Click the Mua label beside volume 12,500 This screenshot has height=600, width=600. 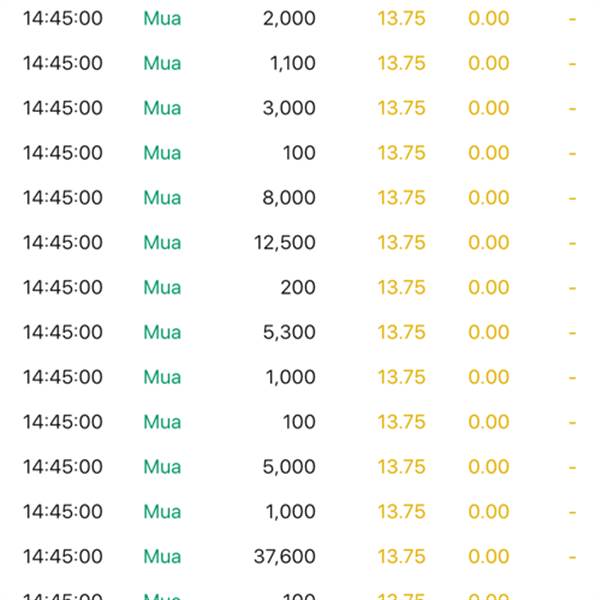tap(162, 242)
